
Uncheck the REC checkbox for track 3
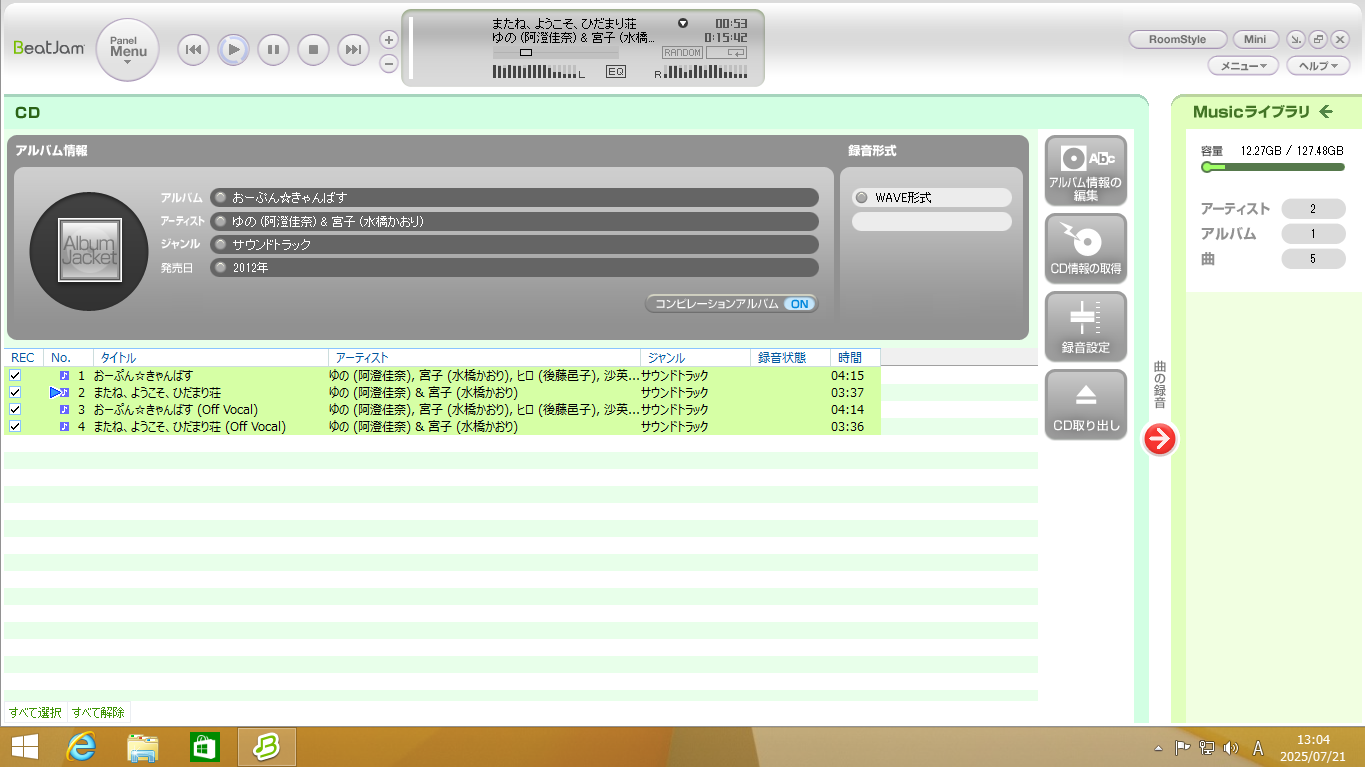[15, 410]
